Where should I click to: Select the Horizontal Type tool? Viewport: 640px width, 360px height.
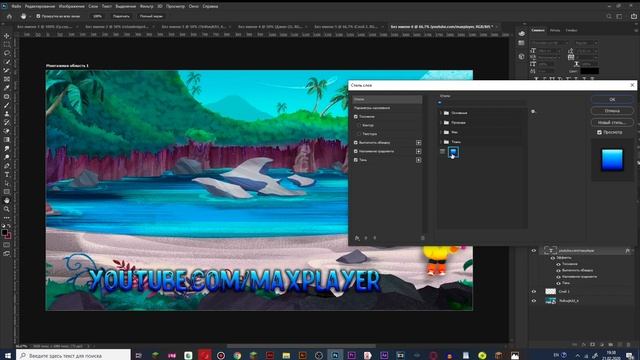click(7, 175)
